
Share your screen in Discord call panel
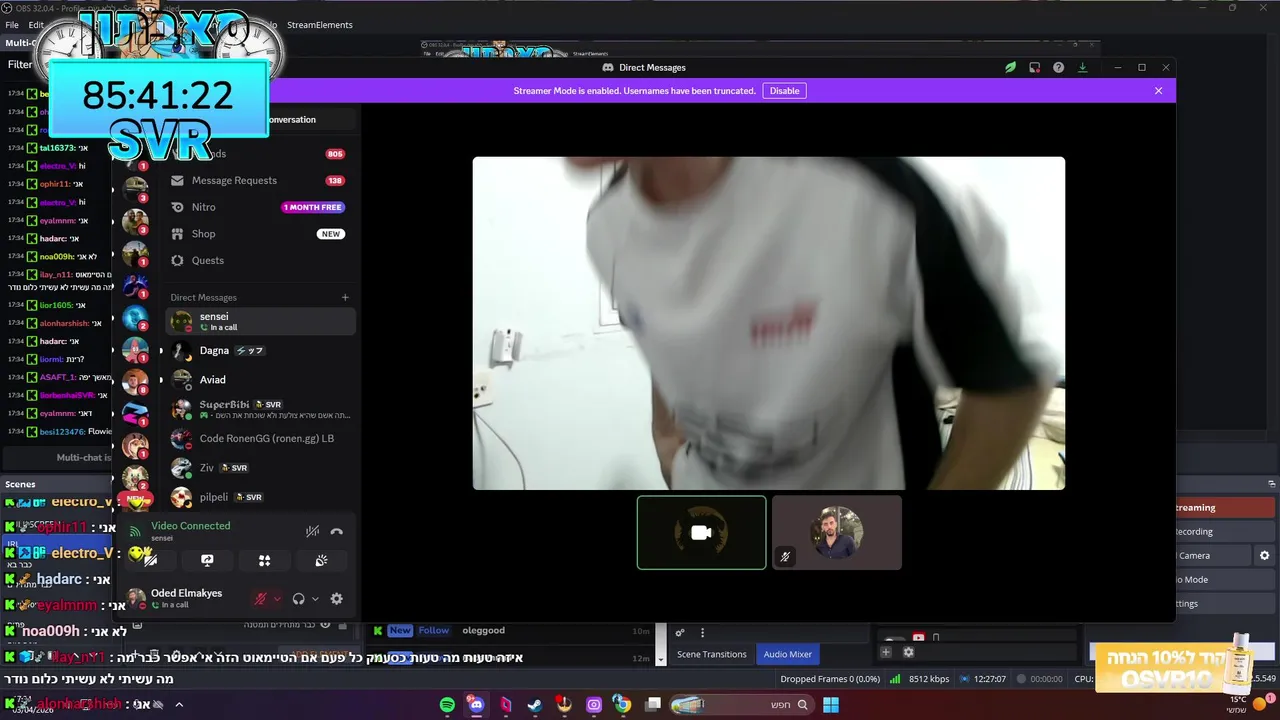point(207,561)
